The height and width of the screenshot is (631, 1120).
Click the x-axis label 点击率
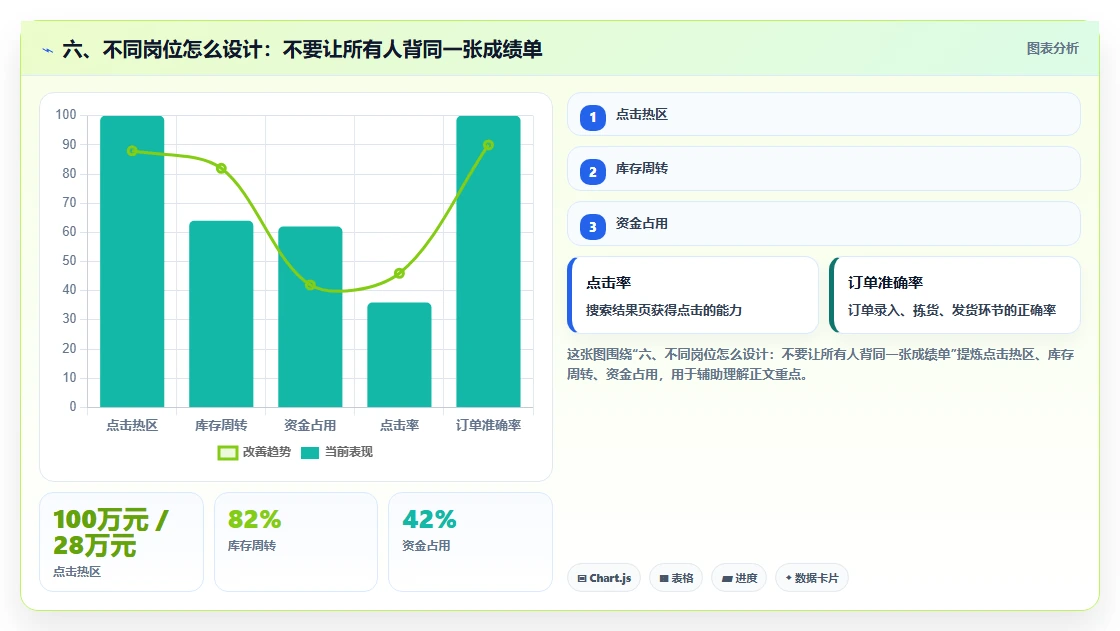pos(399,425)
